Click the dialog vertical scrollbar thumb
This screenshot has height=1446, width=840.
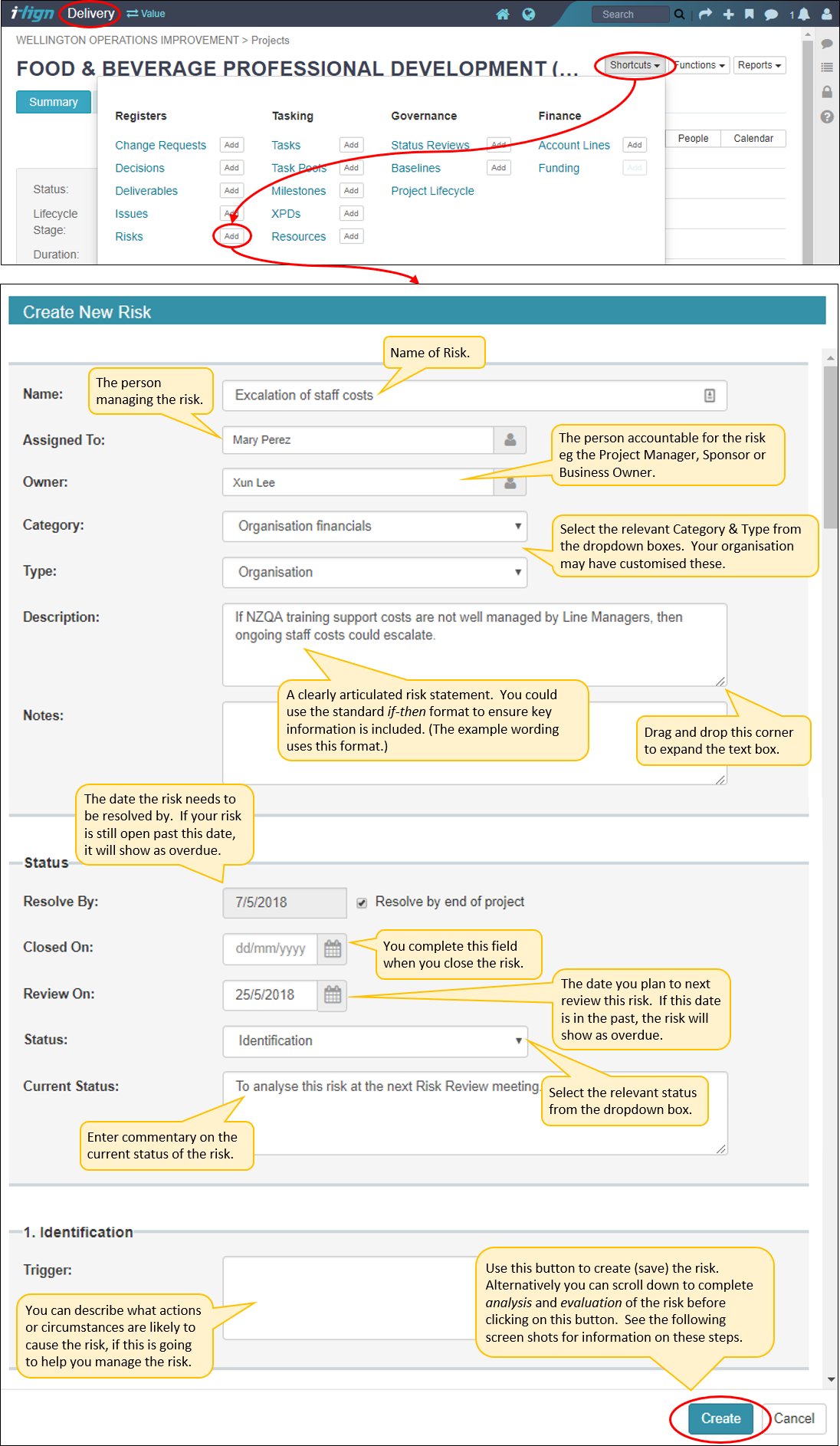[831, 447]
